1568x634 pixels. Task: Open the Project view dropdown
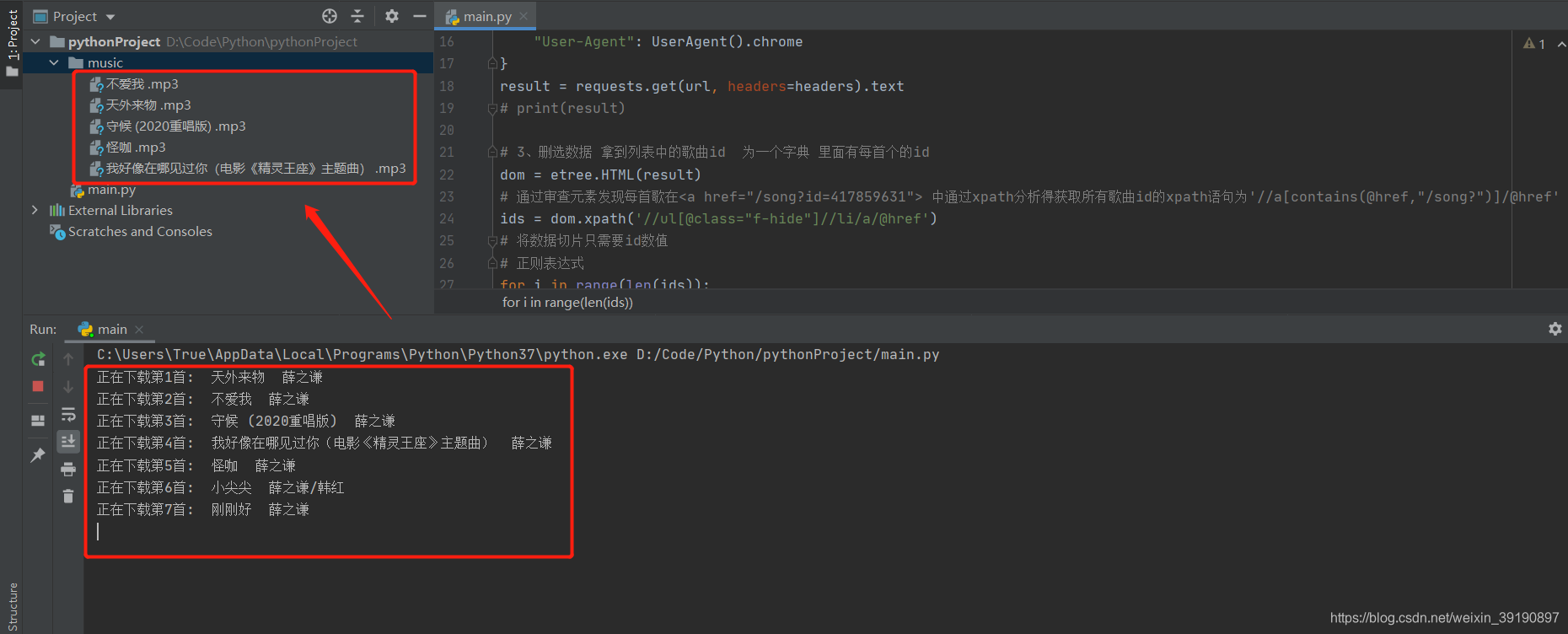click(110, 17)
